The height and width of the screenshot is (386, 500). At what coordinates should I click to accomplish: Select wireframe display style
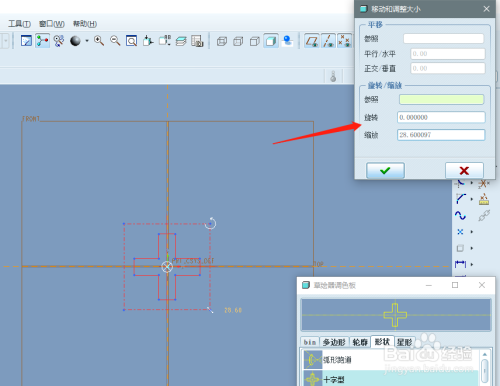[222, 41]
